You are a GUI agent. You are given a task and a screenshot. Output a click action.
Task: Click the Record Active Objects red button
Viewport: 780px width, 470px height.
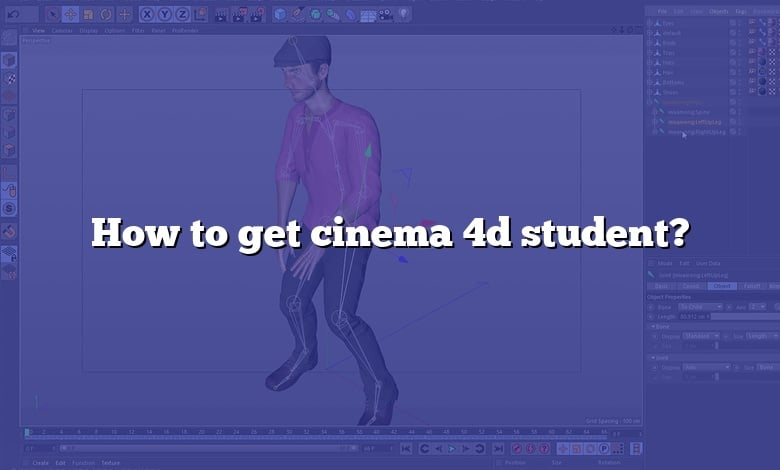point(517,449)
